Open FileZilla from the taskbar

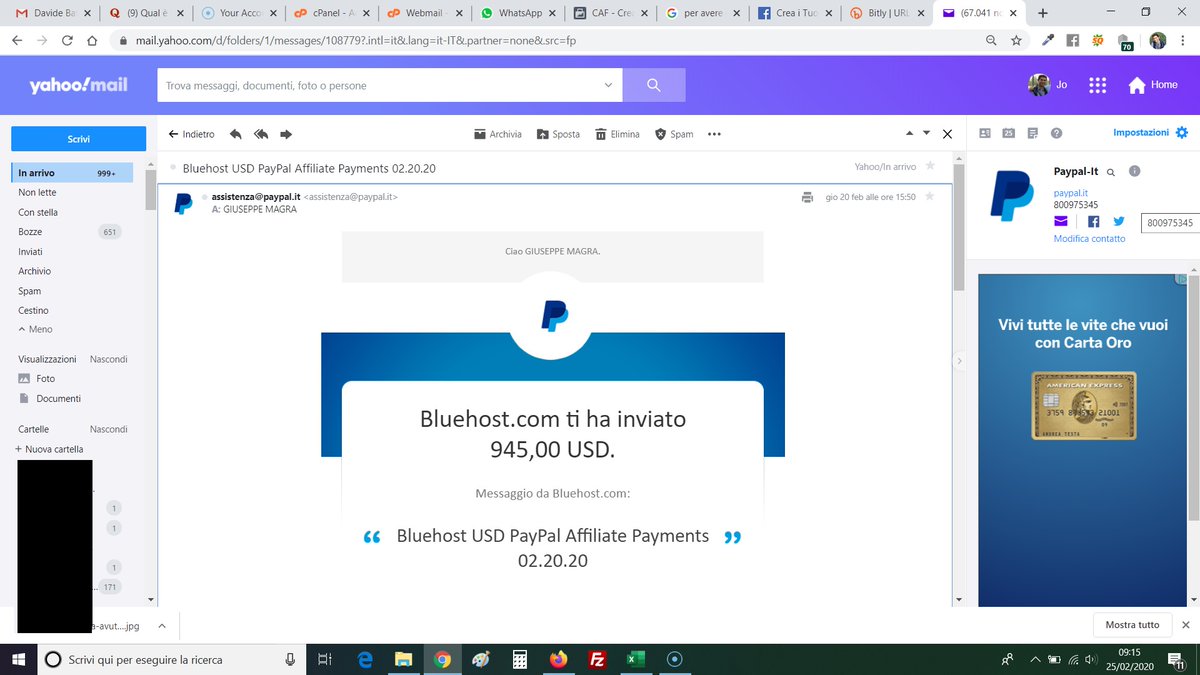pyautogui.click(x=597, y=659)
